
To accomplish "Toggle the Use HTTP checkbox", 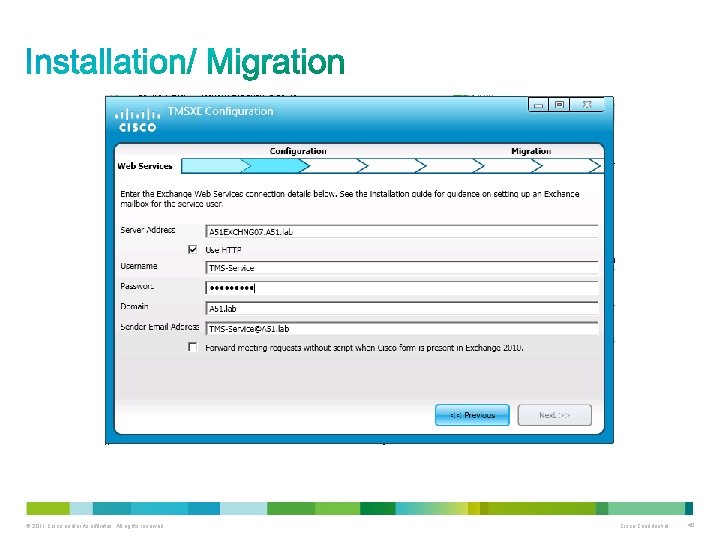I will coord(193,249).
